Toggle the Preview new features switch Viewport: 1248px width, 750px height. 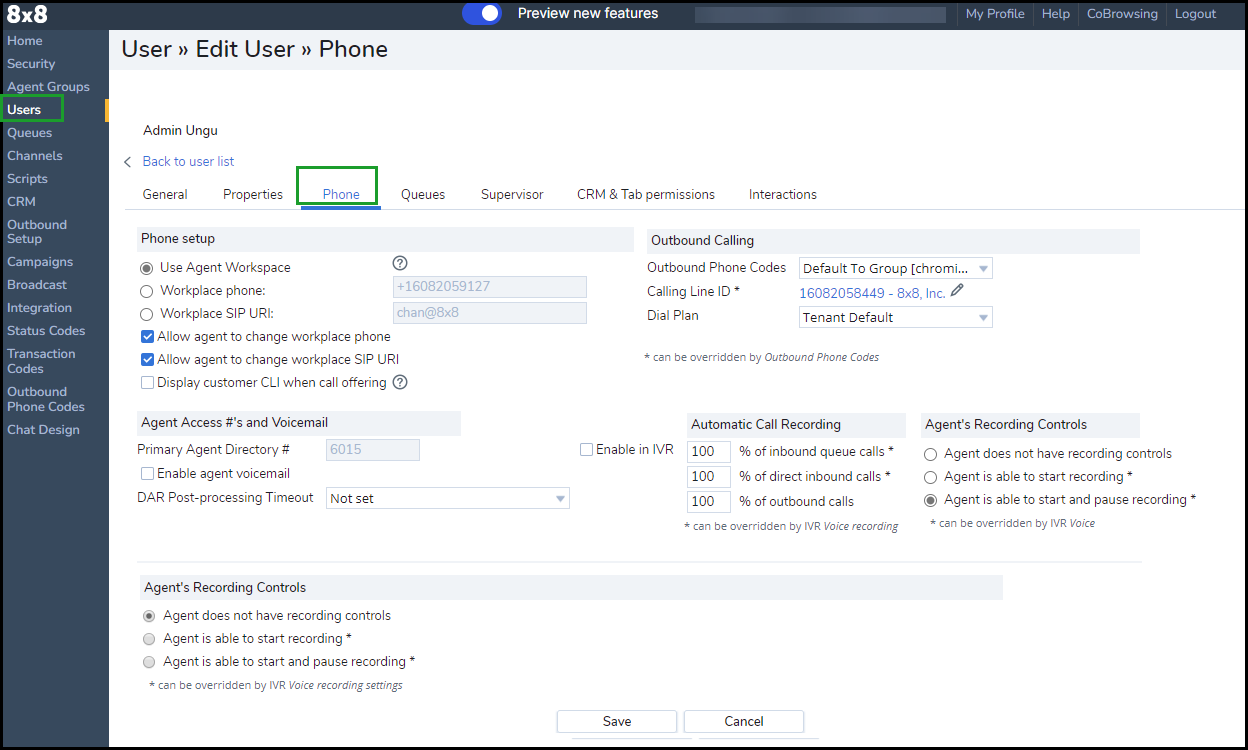[x=482, y=13]
